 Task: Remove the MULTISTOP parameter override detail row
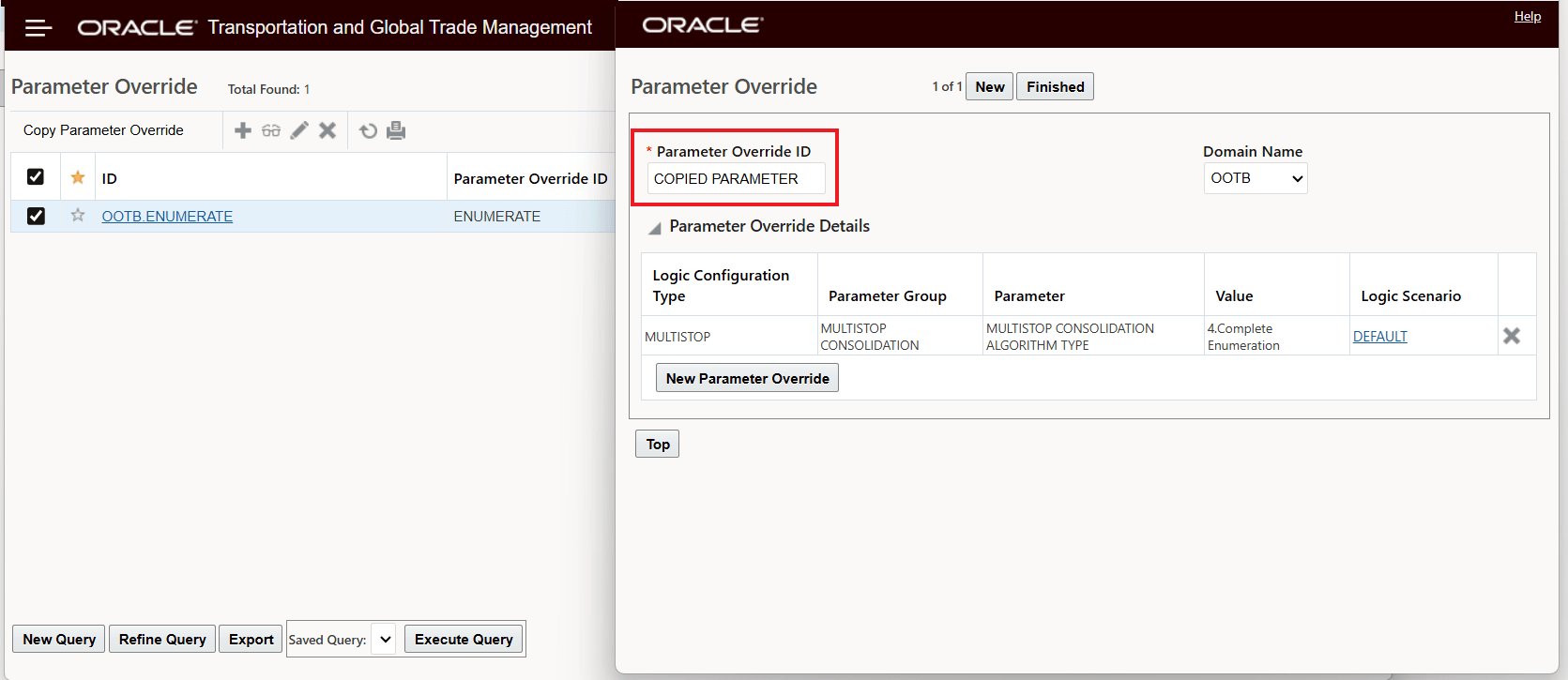coord(1512,336)
